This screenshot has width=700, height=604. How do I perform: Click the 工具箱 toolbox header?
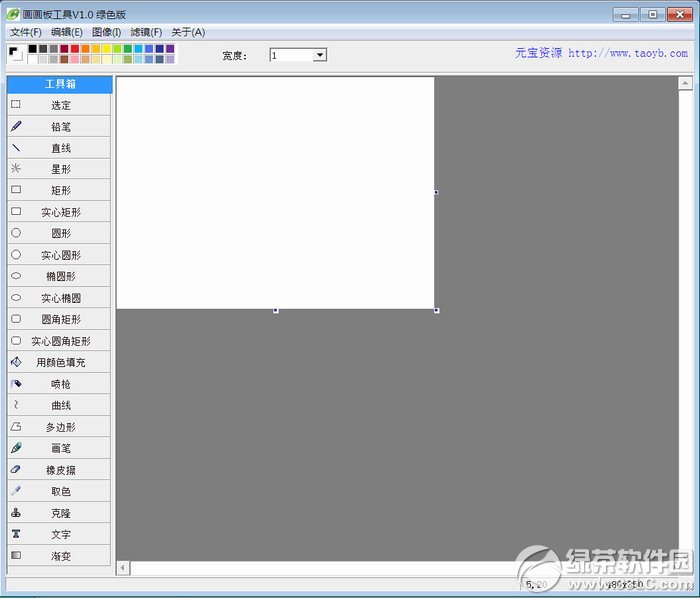pyautogui.click(x=60, y=84)
